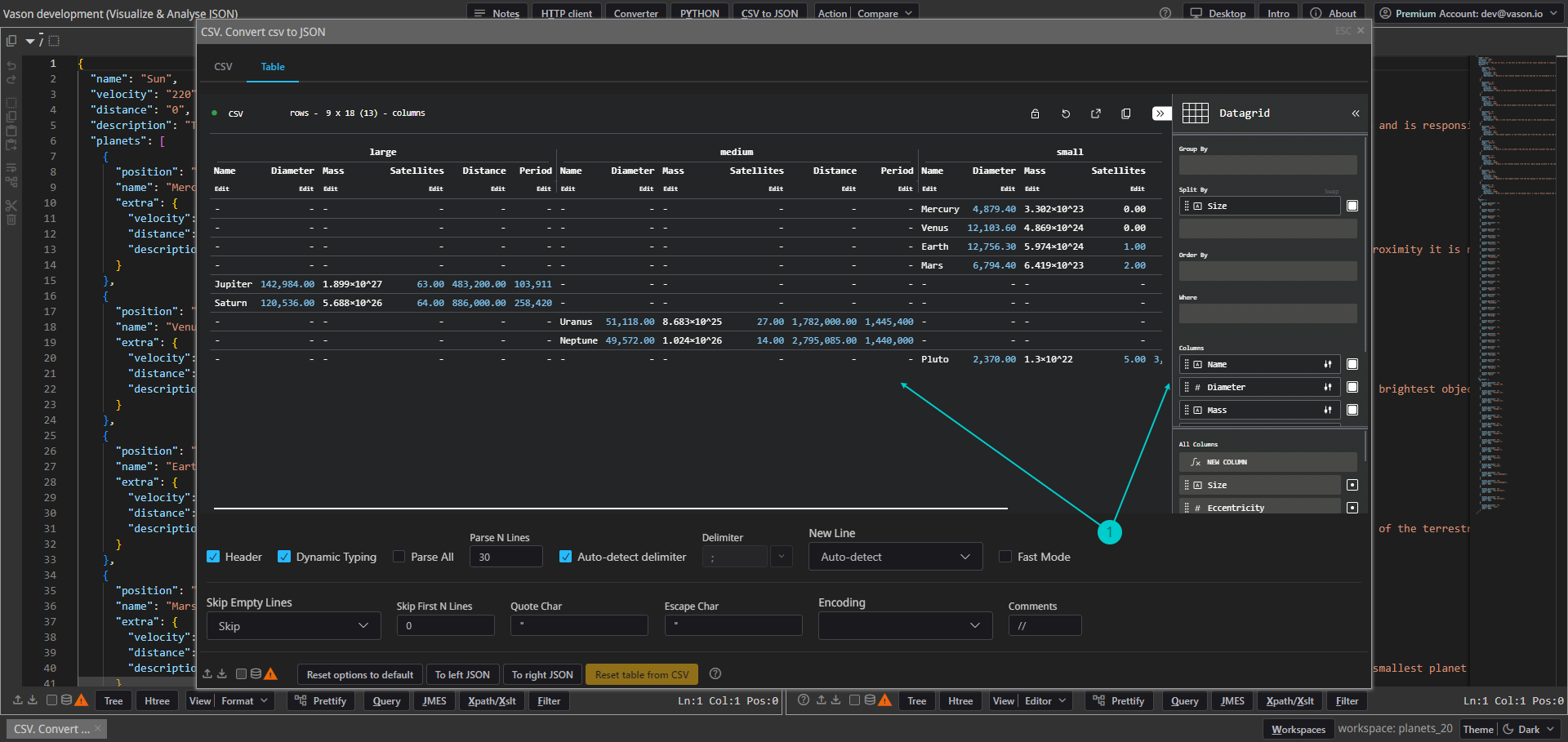Toggle the Dynamic Typing checkbox
1568x742 pixels.
[x=284, y=557]
